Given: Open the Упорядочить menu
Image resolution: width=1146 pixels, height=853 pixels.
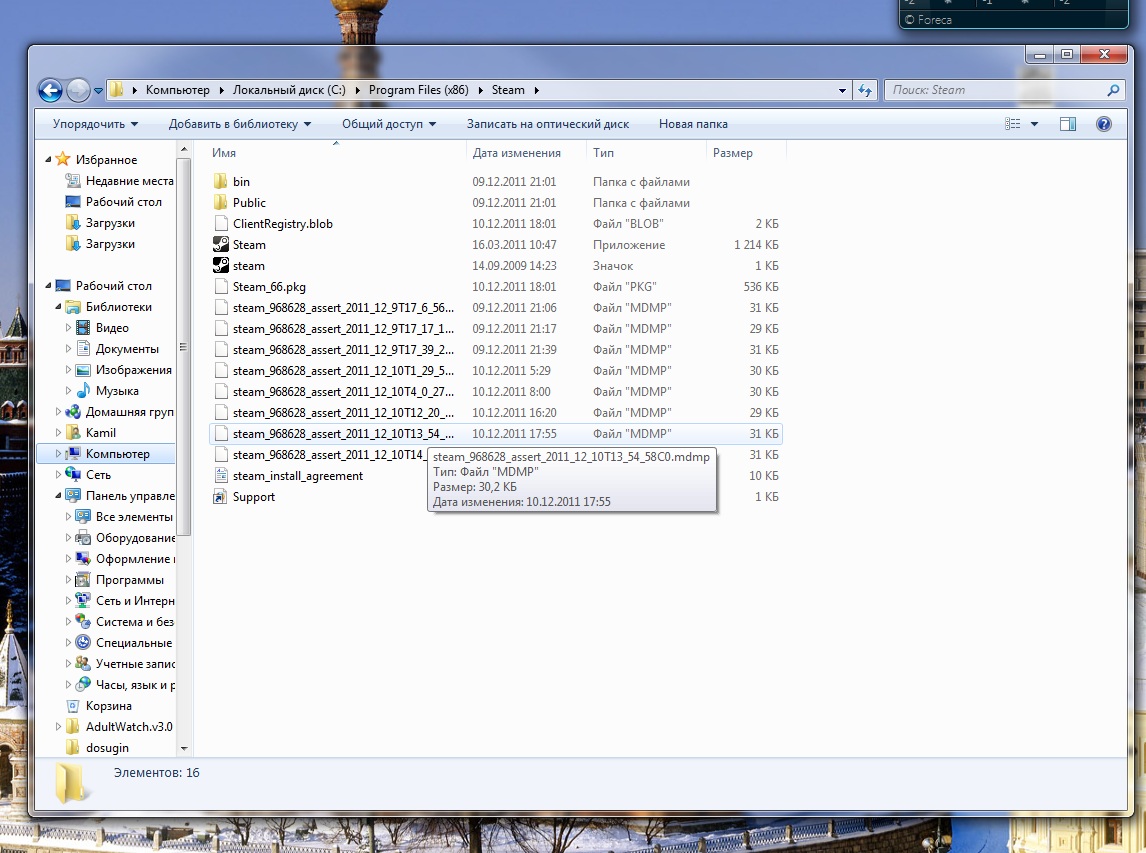Looking at the screenshot, I should point(95,124).
